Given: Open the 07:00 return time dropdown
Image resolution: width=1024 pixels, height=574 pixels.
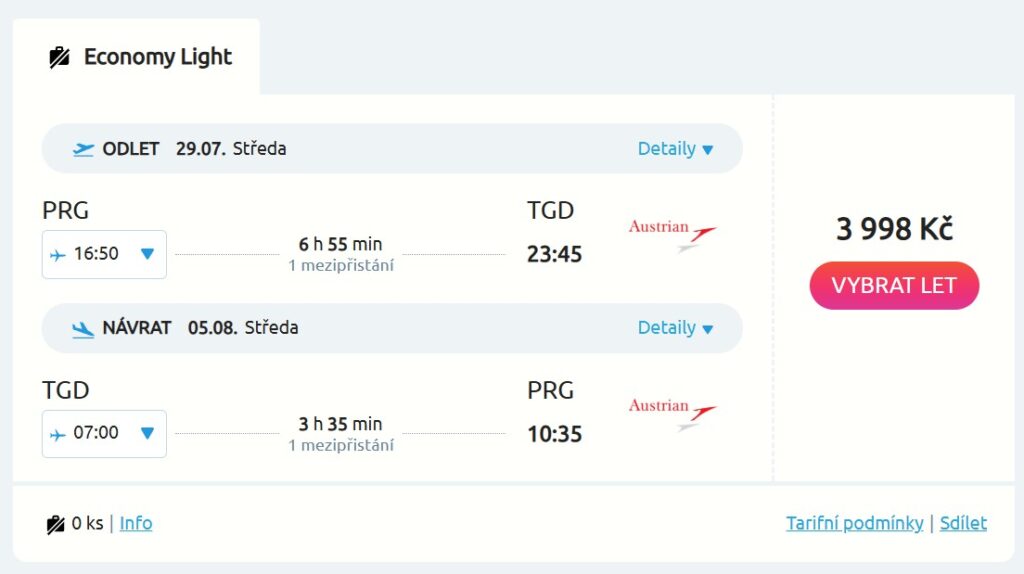Looking at the screenshot, I should [x=147, y=433].
